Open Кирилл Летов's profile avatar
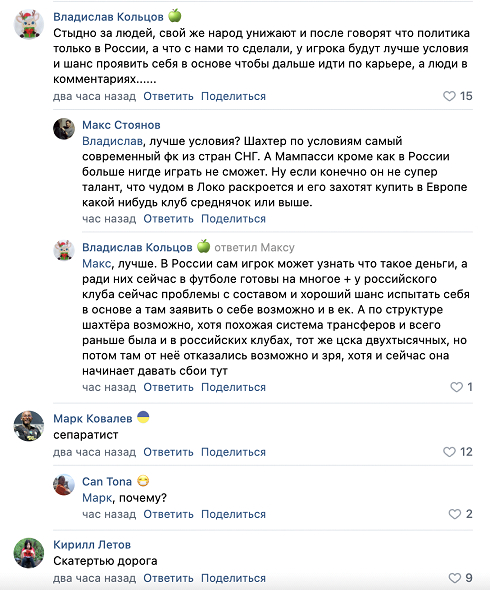490x590 pixels. 29,552
